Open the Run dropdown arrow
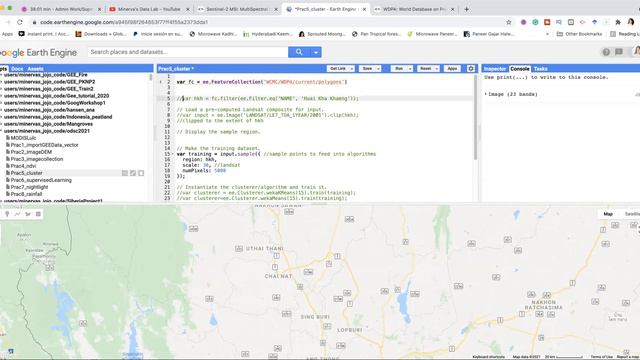The image size is (640, 360). tap(410, 69)
